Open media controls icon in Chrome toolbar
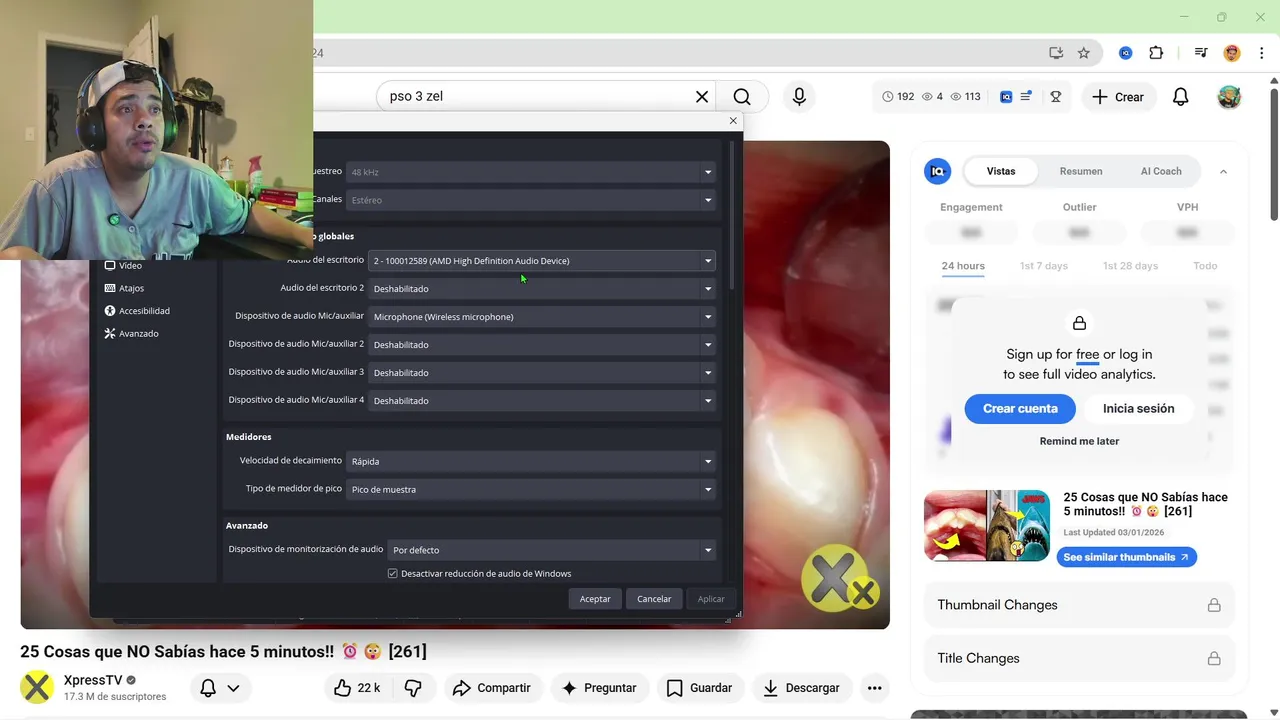 pos(1201,53)
